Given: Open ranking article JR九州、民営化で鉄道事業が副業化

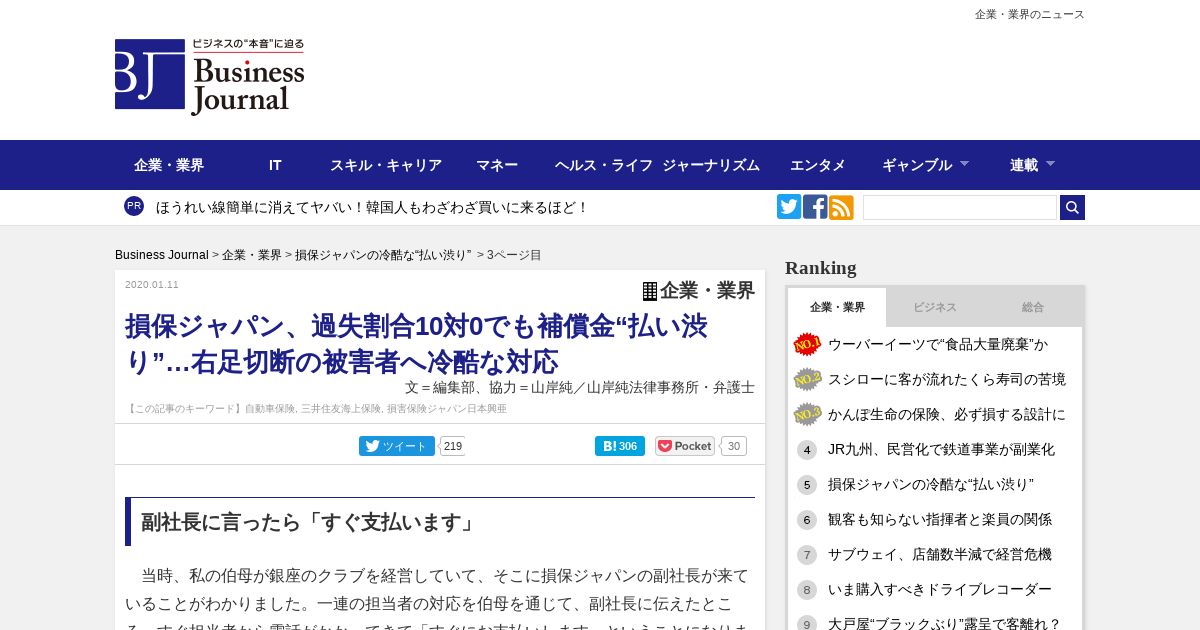Looking at the screenshot, I should click(941, 450).
